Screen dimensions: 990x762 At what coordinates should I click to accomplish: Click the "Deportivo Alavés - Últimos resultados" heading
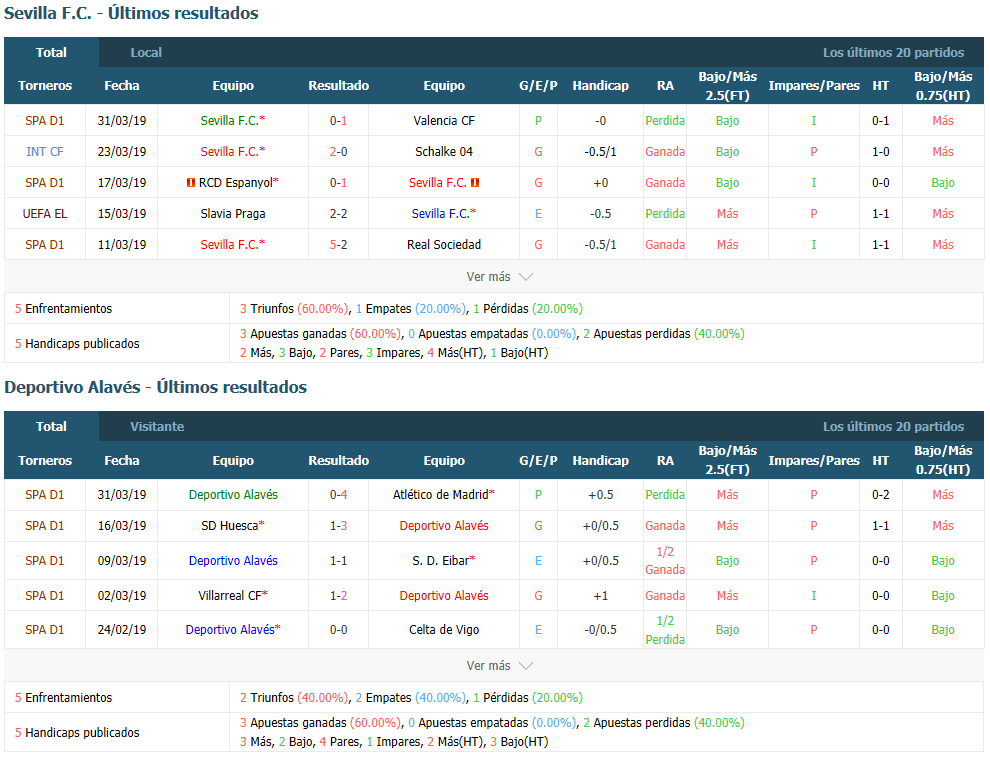155,387
